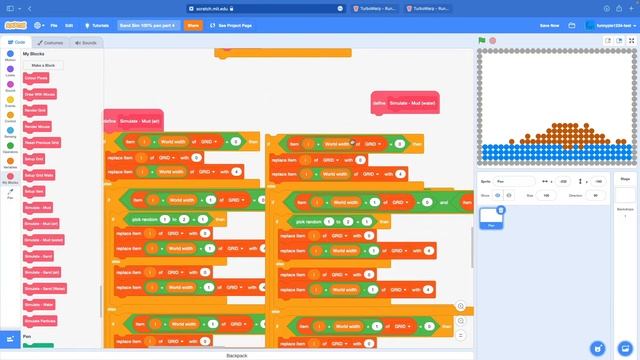This screenshot has width=640, height=360.
Task: Select the Events blocks category
Action: [10, 102]
